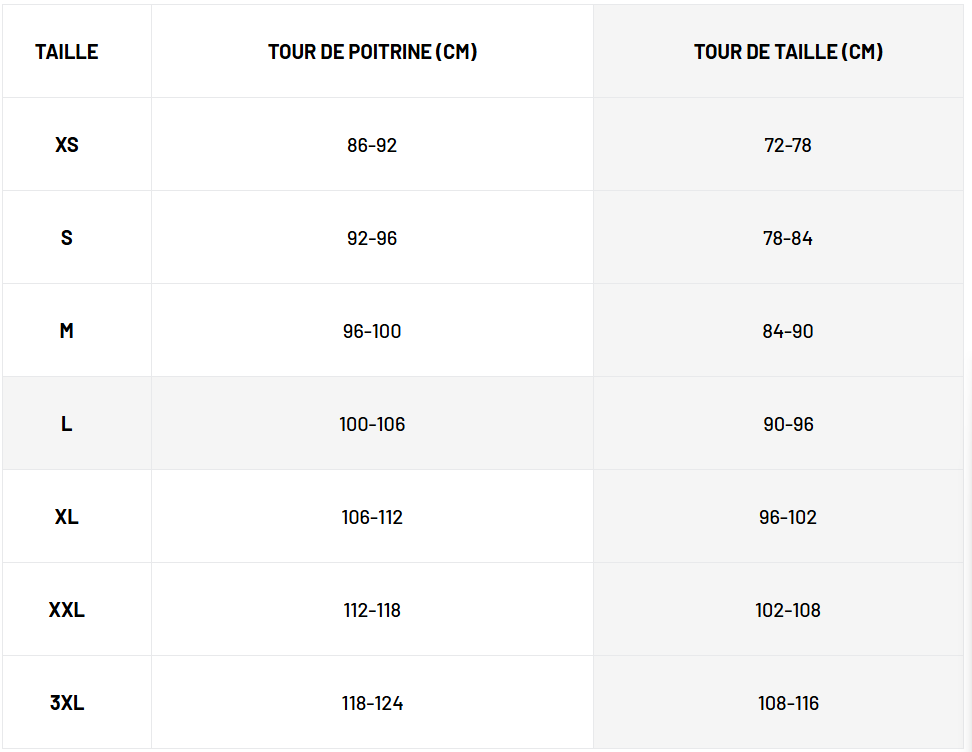Click the 84-90 waist measurement cell
Screen dimensions: 972x752
[x=788, y=331]
